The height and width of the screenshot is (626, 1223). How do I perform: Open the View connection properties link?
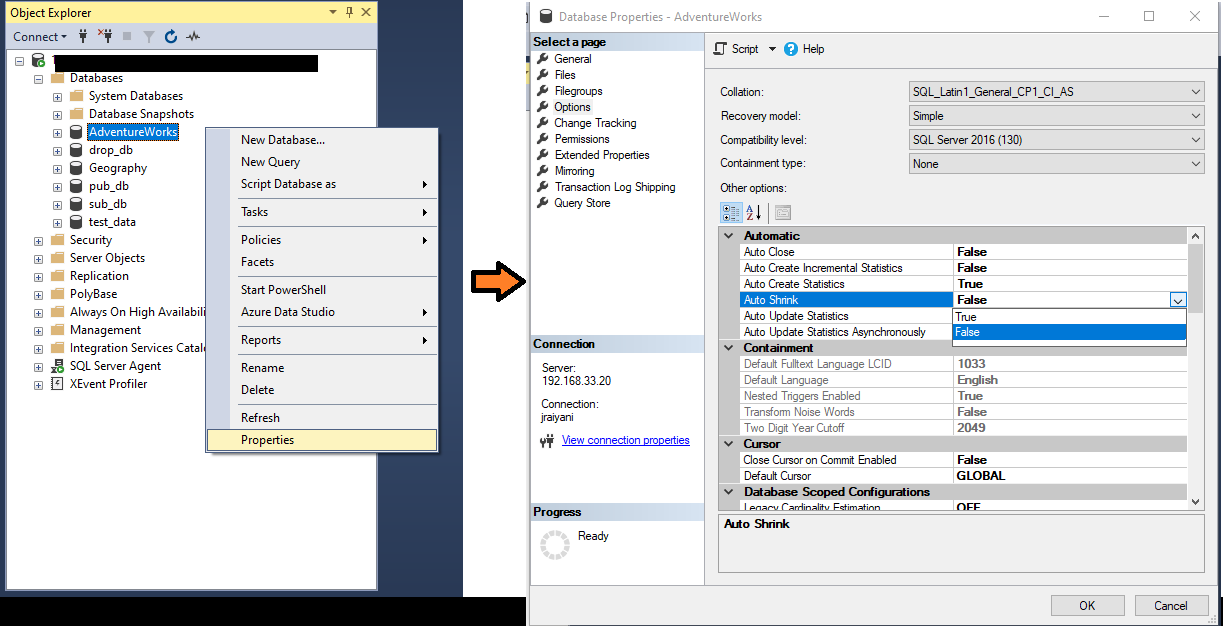[625, 440]
